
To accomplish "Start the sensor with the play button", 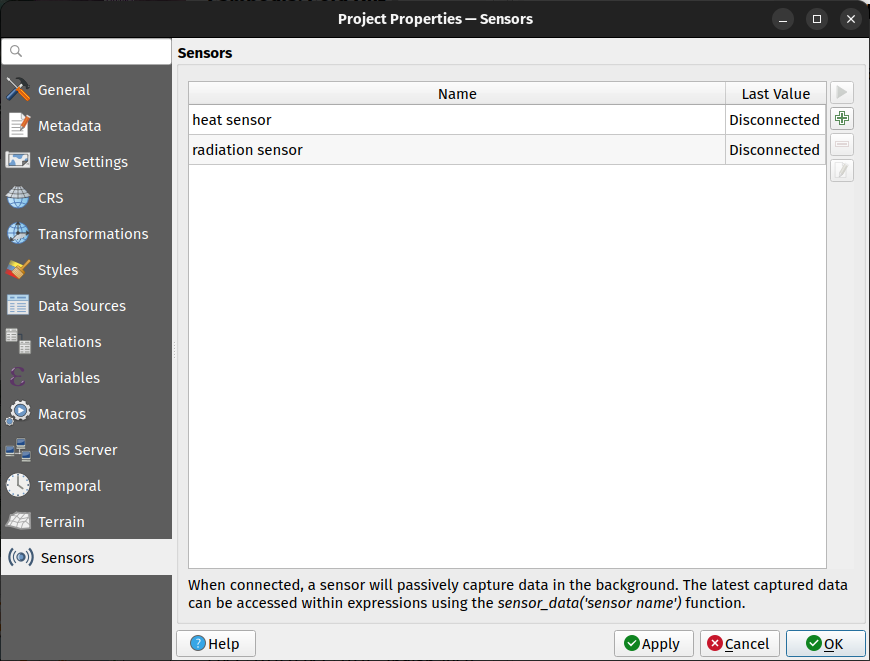I will point(841,92).
